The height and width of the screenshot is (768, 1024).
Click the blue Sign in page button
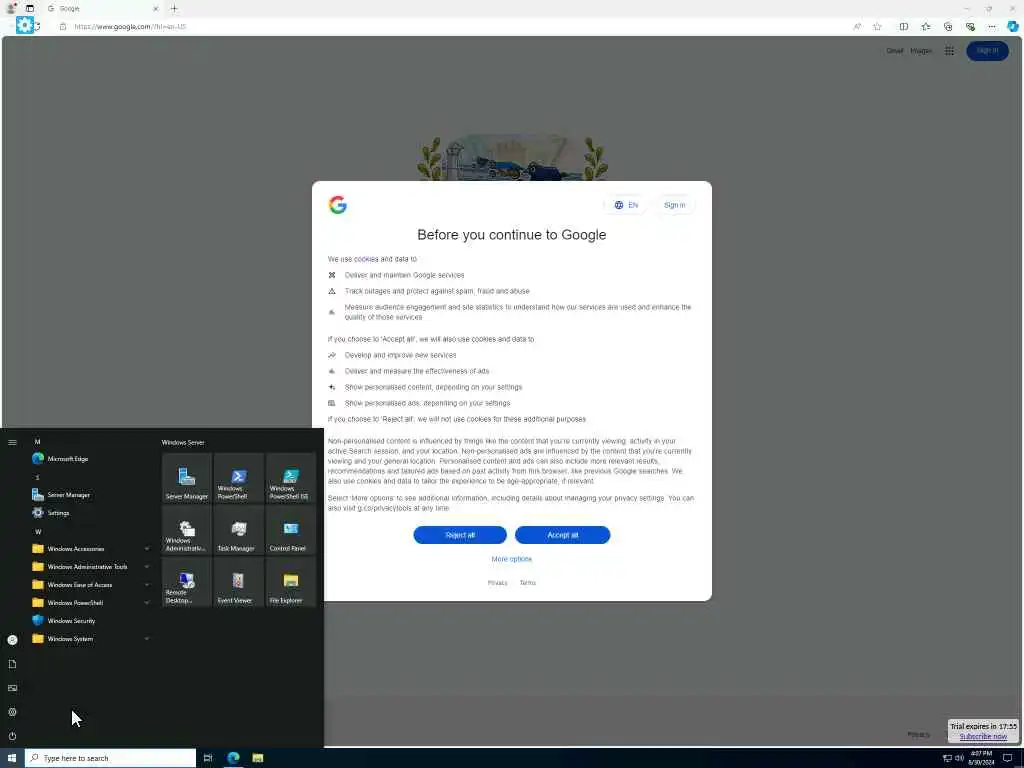[987, 51]
